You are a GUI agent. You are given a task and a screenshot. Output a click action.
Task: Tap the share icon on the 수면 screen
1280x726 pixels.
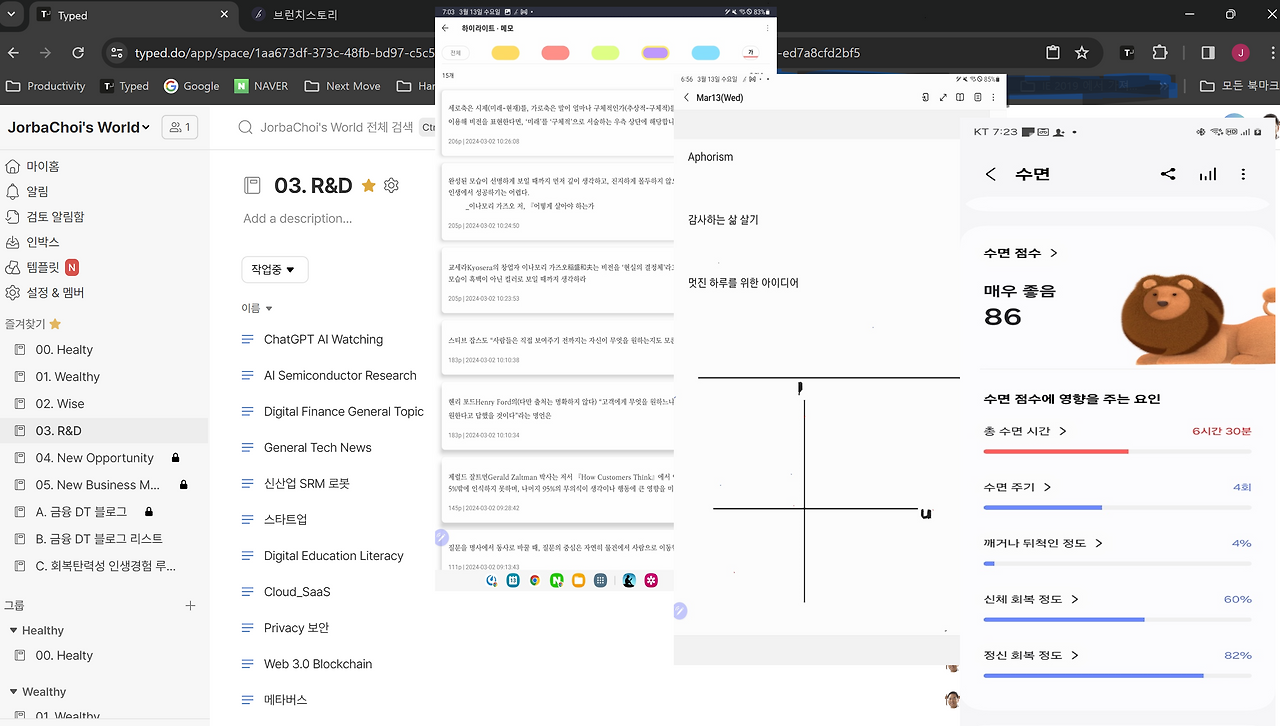point(1168,173)
